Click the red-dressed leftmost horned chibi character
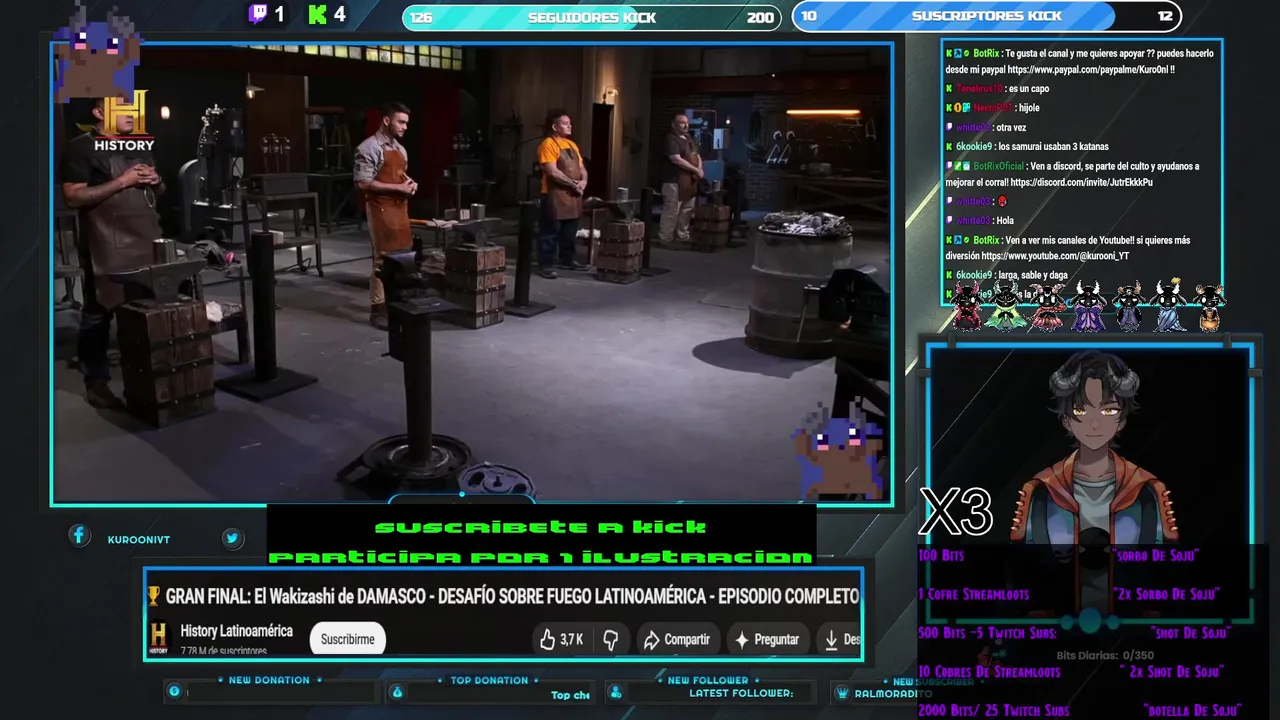 (x=967, y=306)
